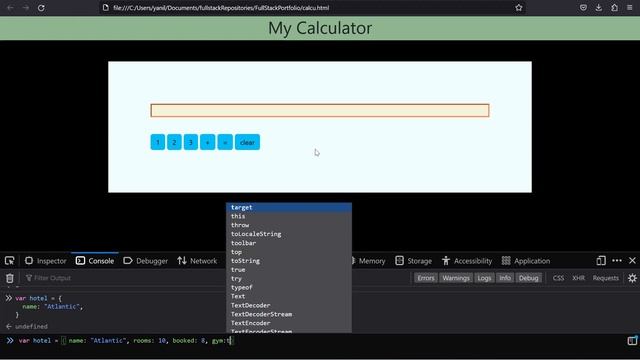Select 'TextDecoder' autocomplete suggestion
This screenshot has height=360, width=640.
[x=289, y=305]
